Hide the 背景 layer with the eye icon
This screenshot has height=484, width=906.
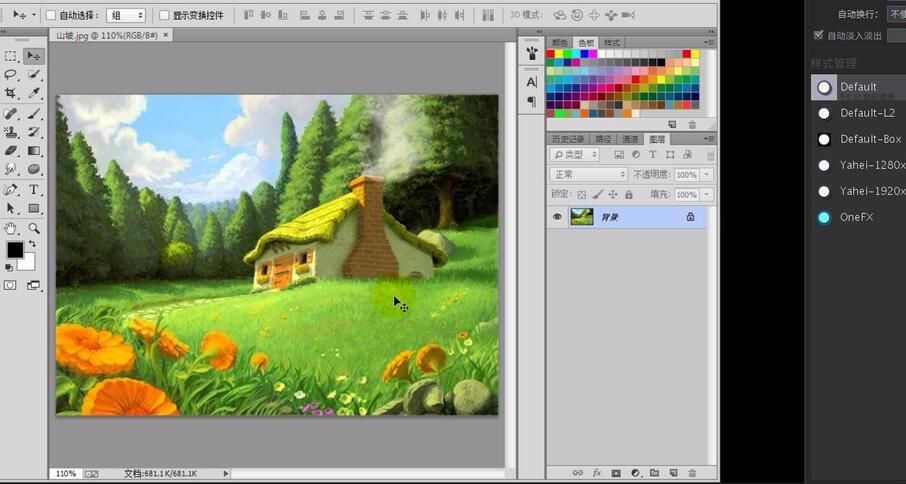557,217
